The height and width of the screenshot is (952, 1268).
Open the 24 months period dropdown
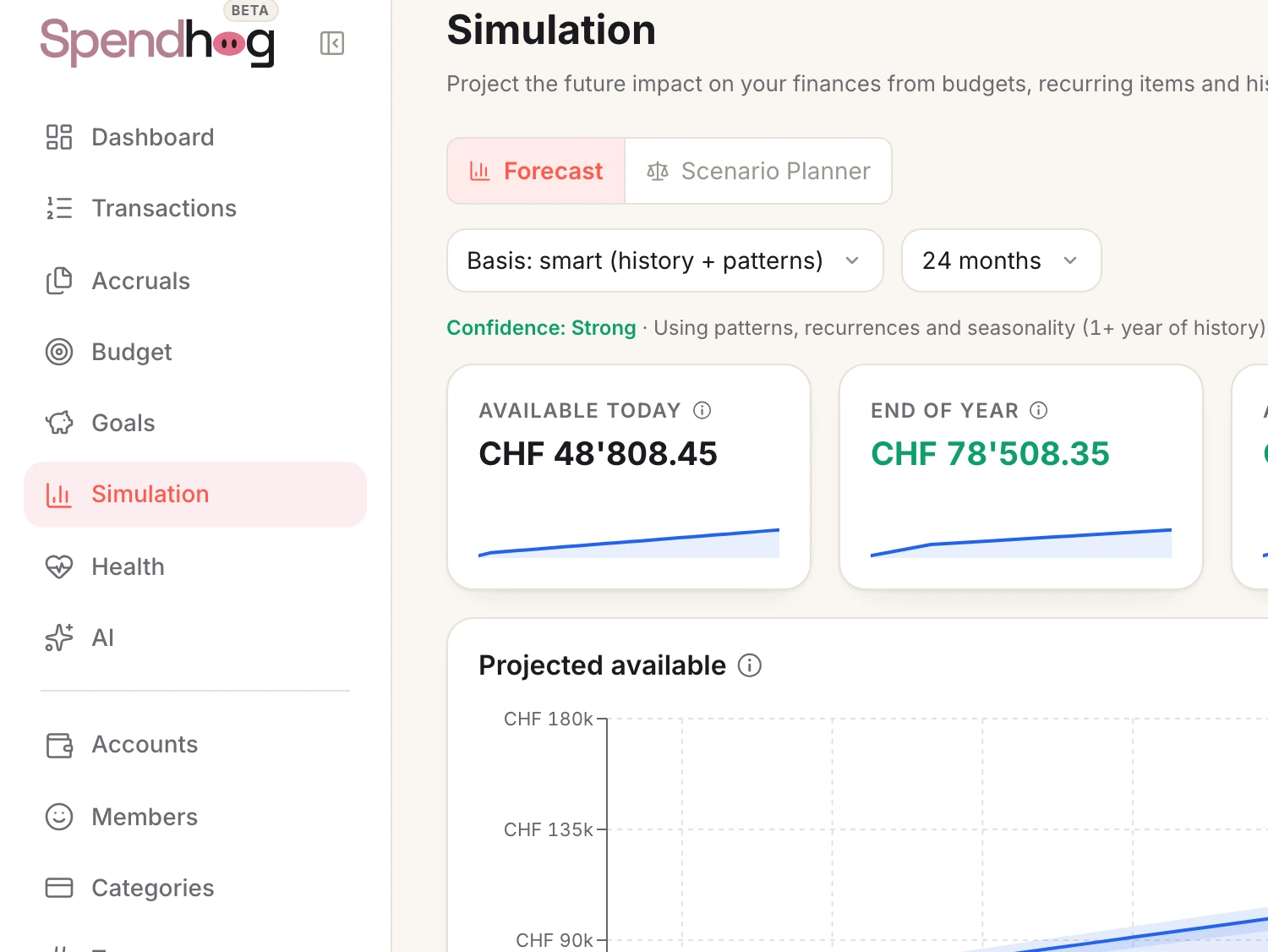pos(1002,260)
